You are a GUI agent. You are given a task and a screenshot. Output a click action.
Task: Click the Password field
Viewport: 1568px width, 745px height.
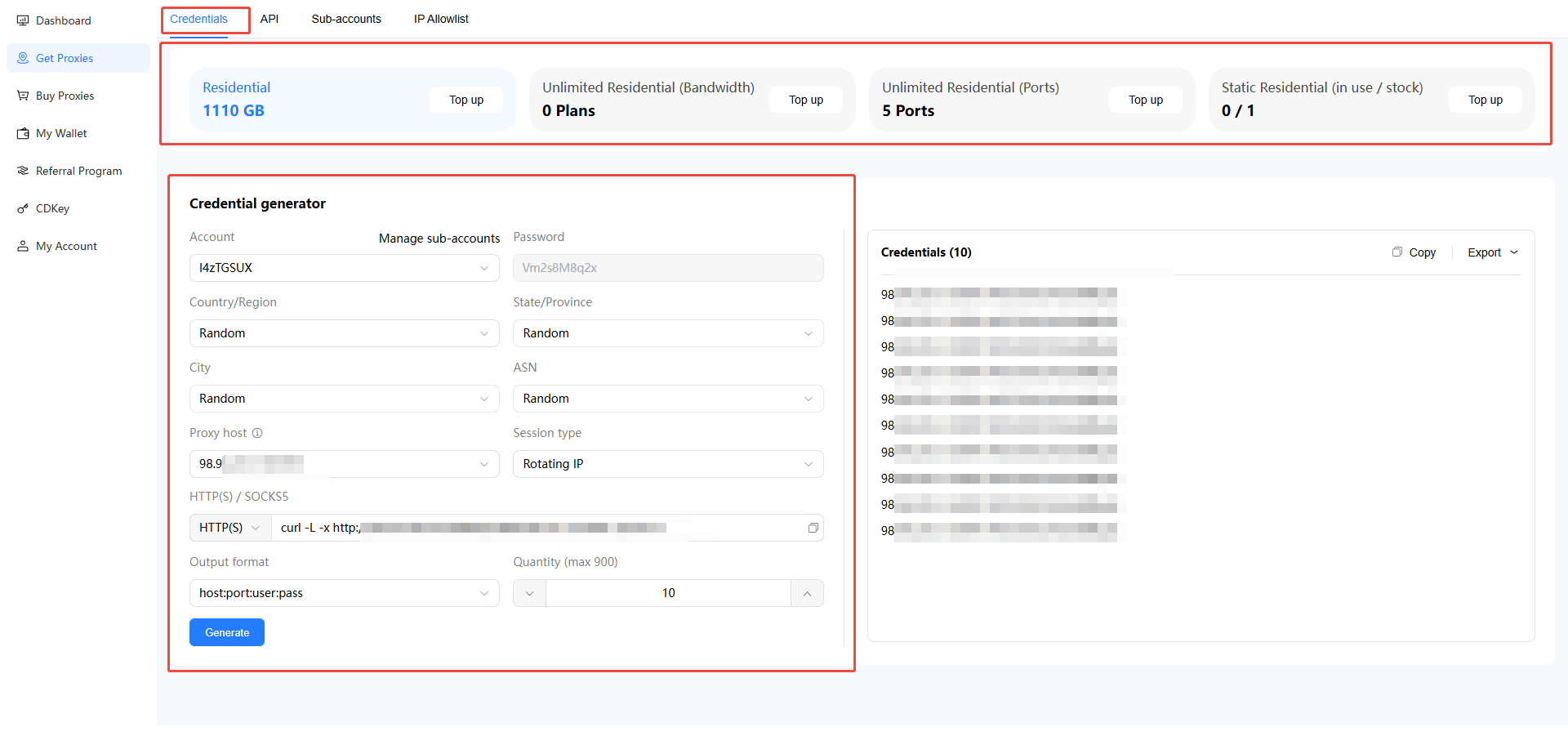click(668, 268)
